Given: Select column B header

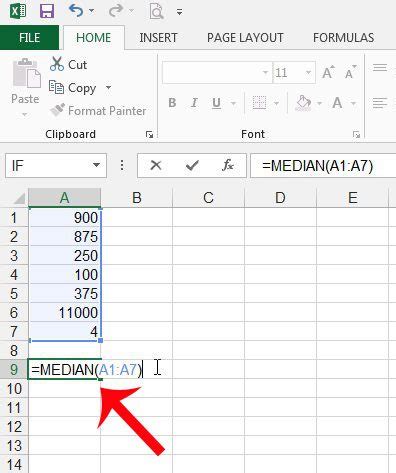Looking at the screenshot, I should tap(137, 198).
